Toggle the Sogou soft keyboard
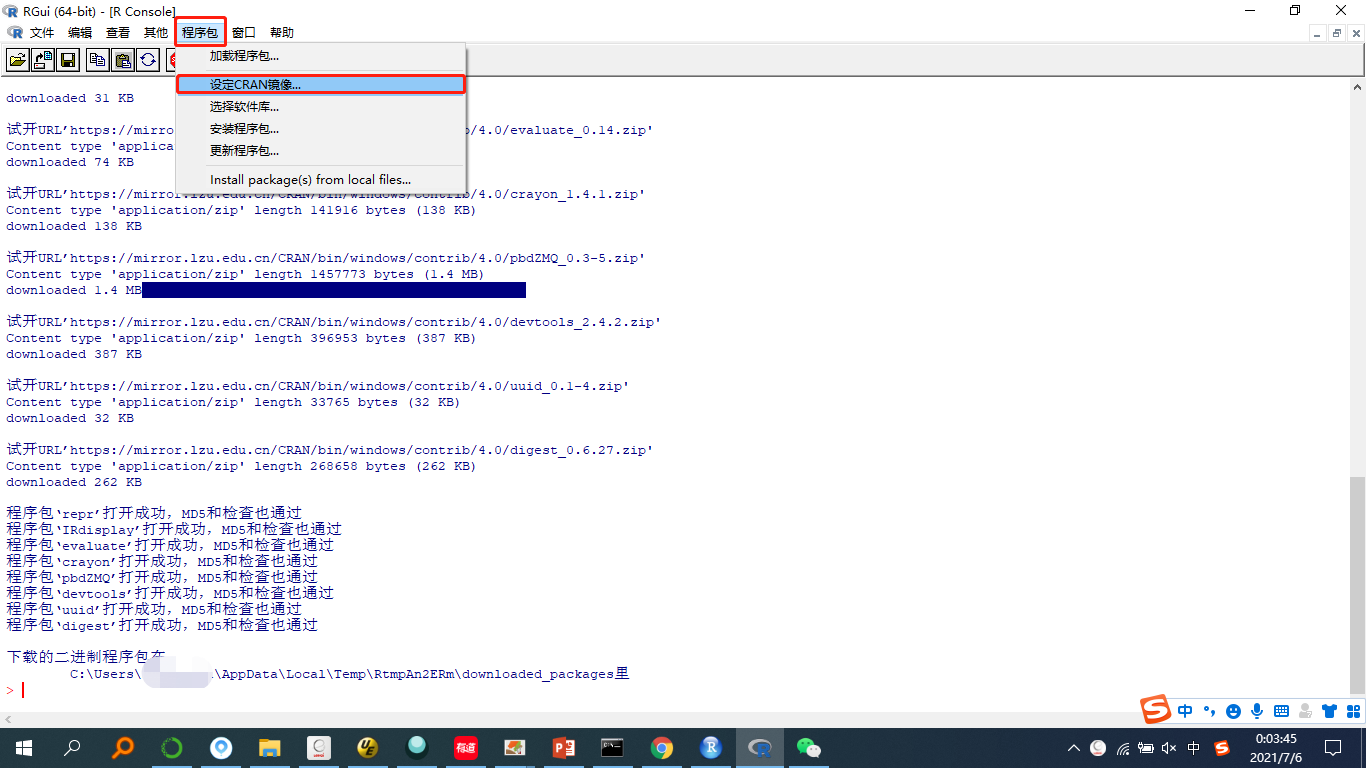Viewport: 1366px width, 768px height. pyautogui.click(x=1281, y=710)
